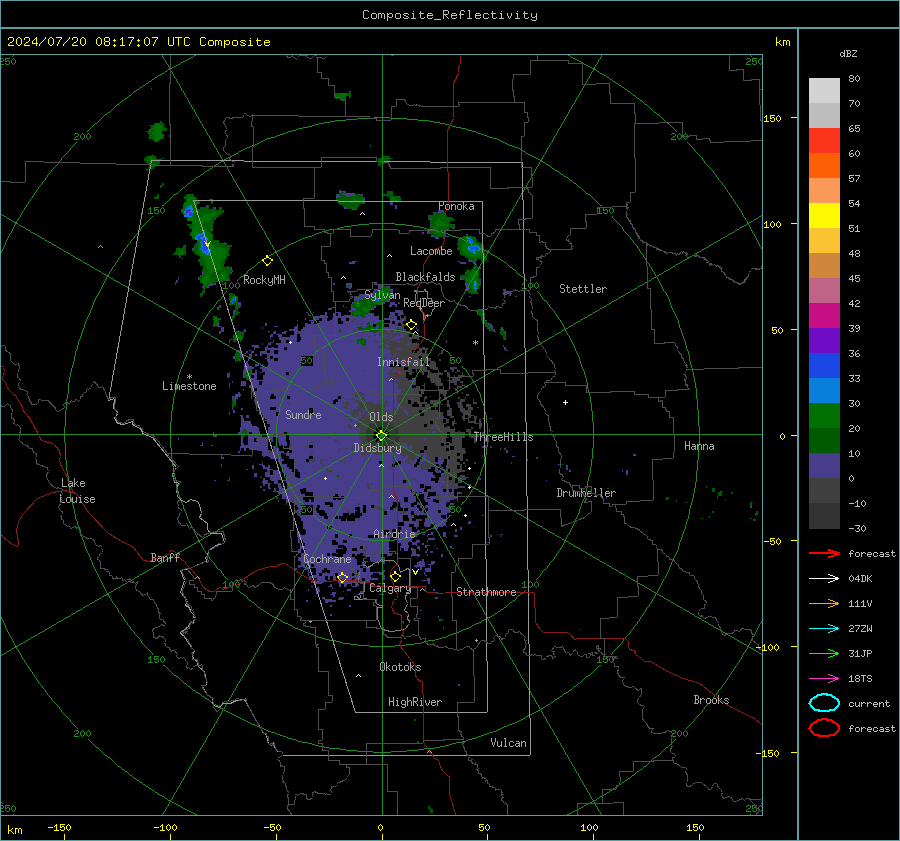
Task: Click the Sylvan map label
Action: (383, 295)
